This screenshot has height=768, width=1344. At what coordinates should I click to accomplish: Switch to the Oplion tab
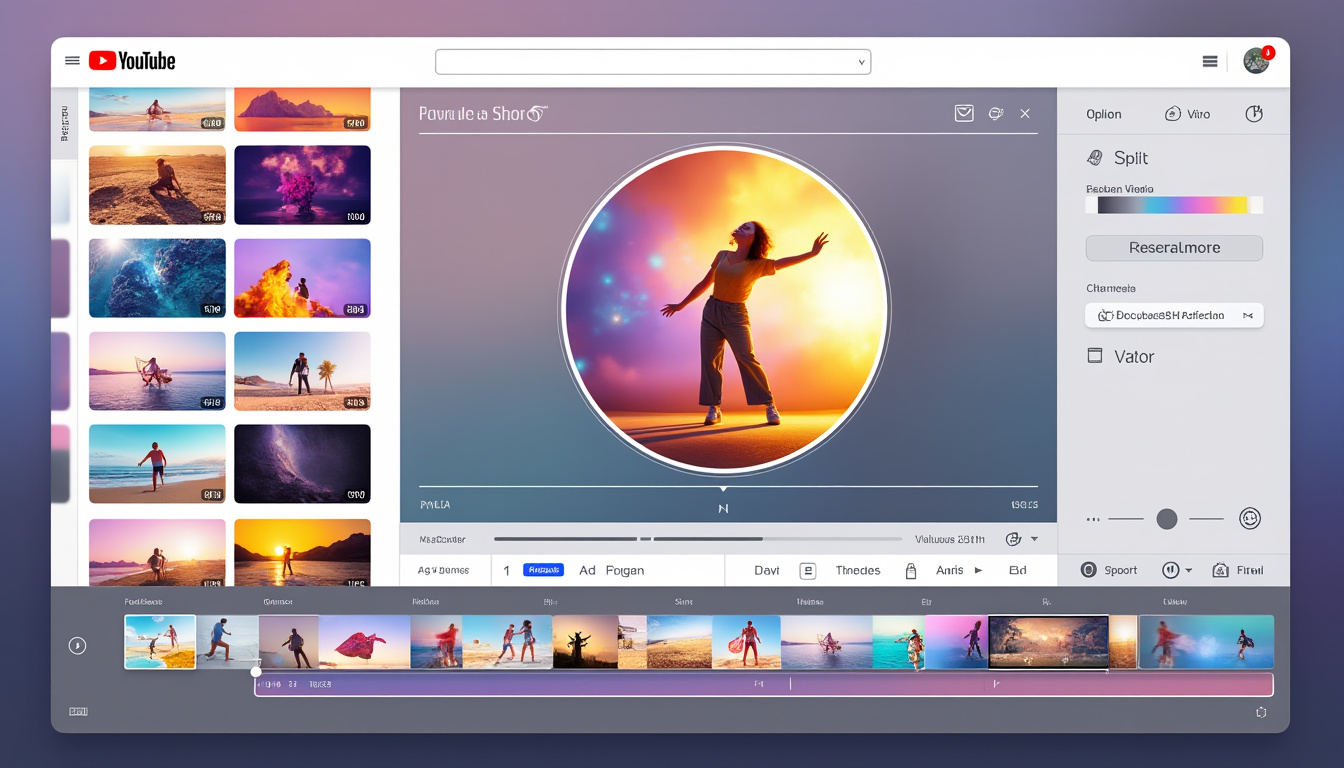1104,114
